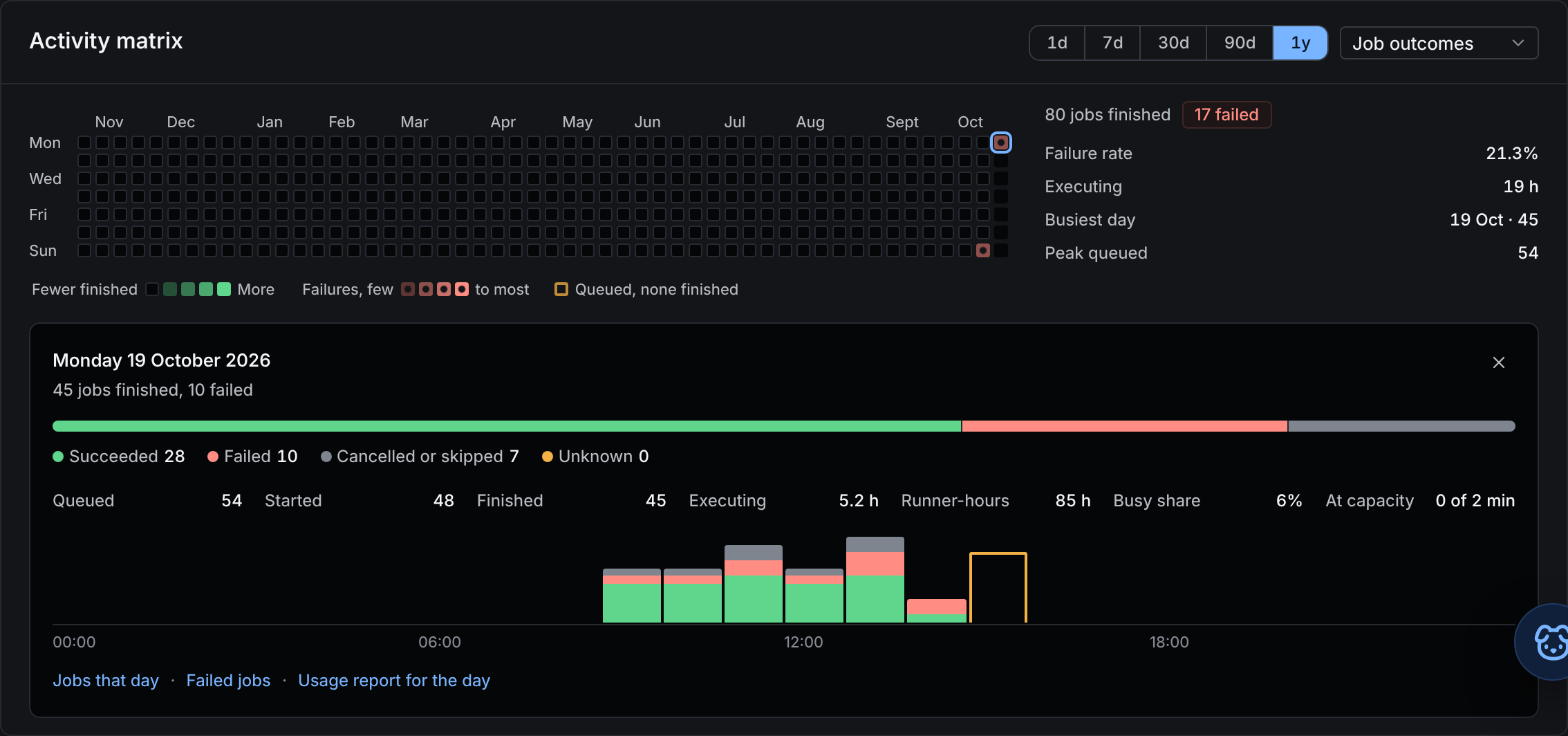Switch range to 1d
The image size is (1568, 736).
(x=1057, y=43)
